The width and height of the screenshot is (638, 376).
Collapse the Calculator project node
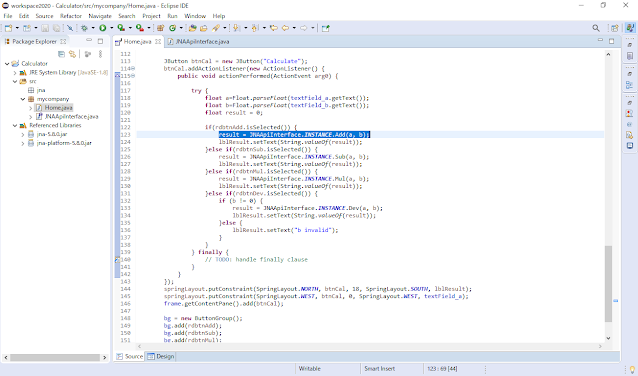click(7, 63)
